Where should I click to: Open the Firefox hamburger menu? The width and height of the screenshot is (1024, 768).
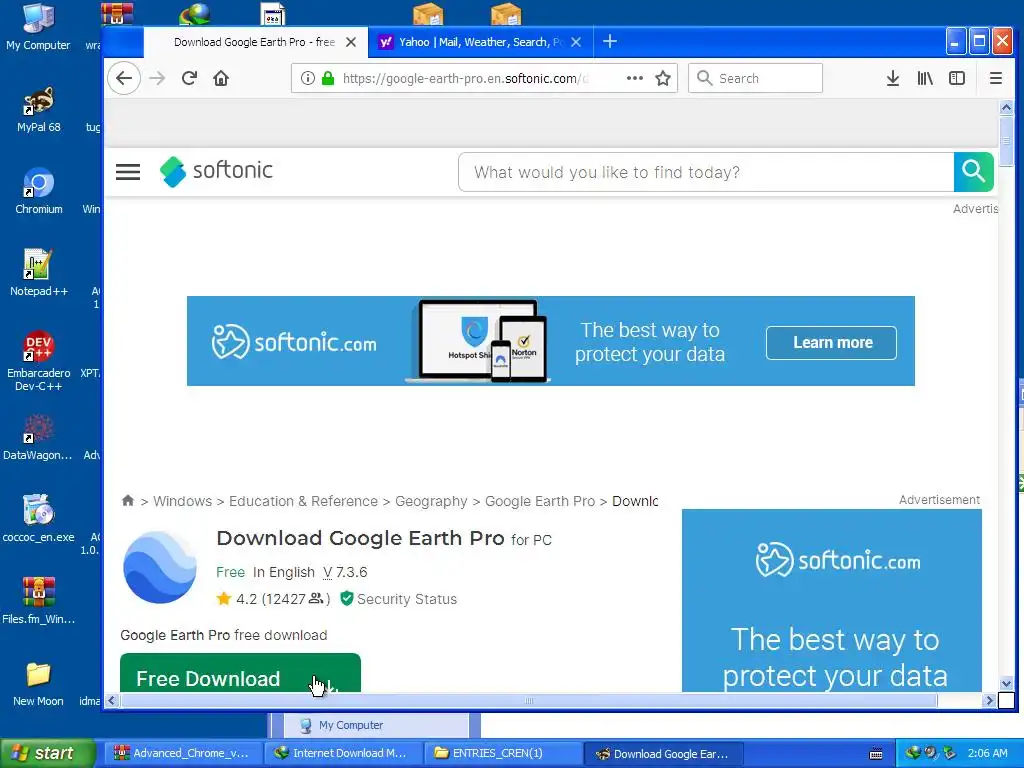995,78
